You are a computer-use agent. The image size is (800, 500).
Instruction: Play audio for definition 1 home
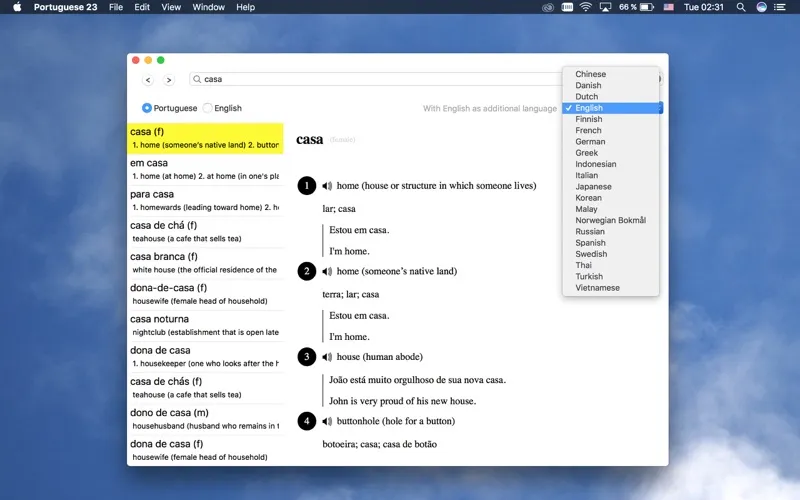tap(327, 186)
